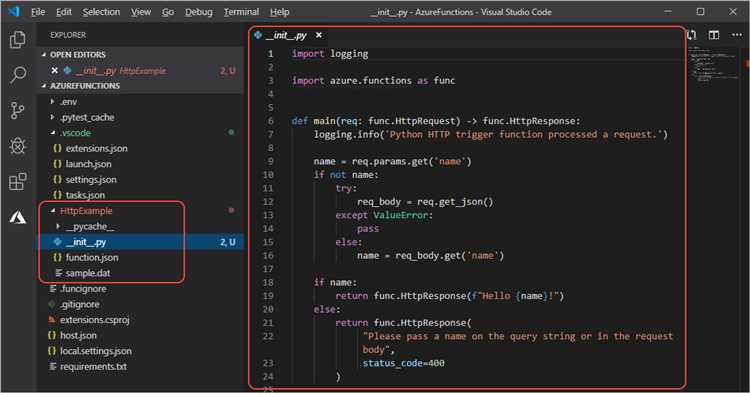
Task: Click the split editor icon
Action: pos(714,35)
